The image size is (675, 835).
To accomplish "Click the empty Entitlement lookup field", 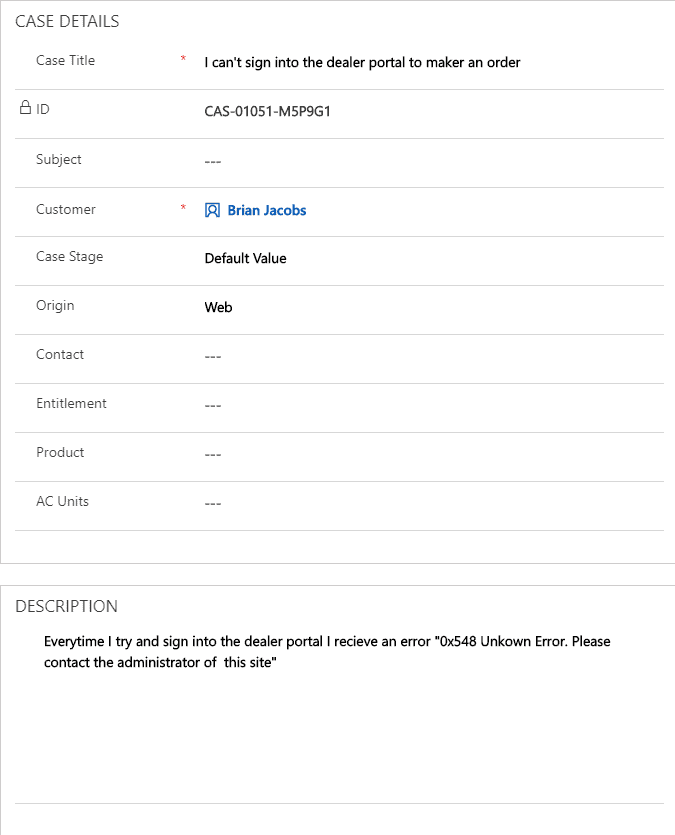I will tap(433, 406).
